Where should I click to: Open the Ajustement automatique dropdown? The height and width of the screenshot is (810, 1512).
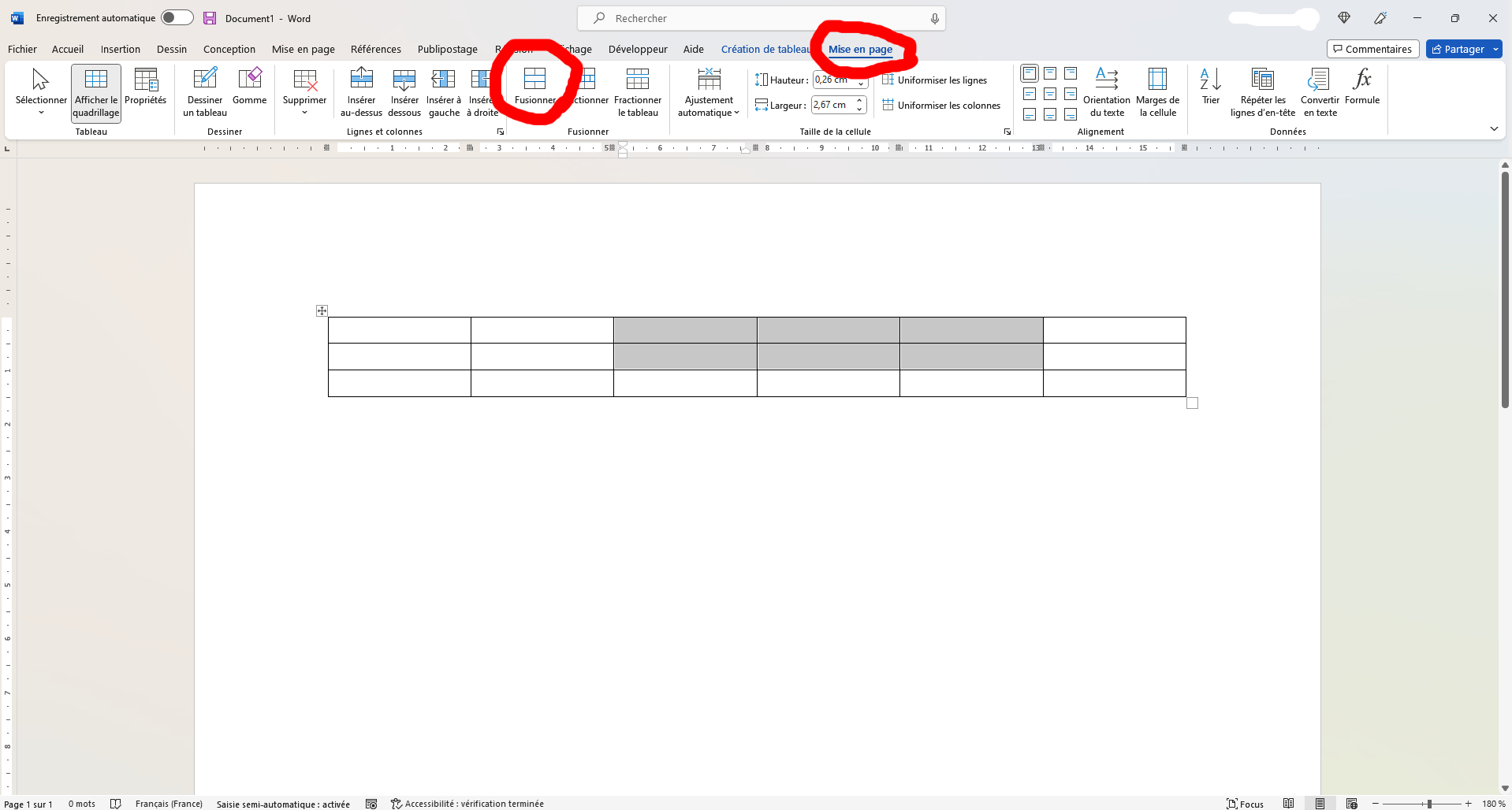point(708,92)
